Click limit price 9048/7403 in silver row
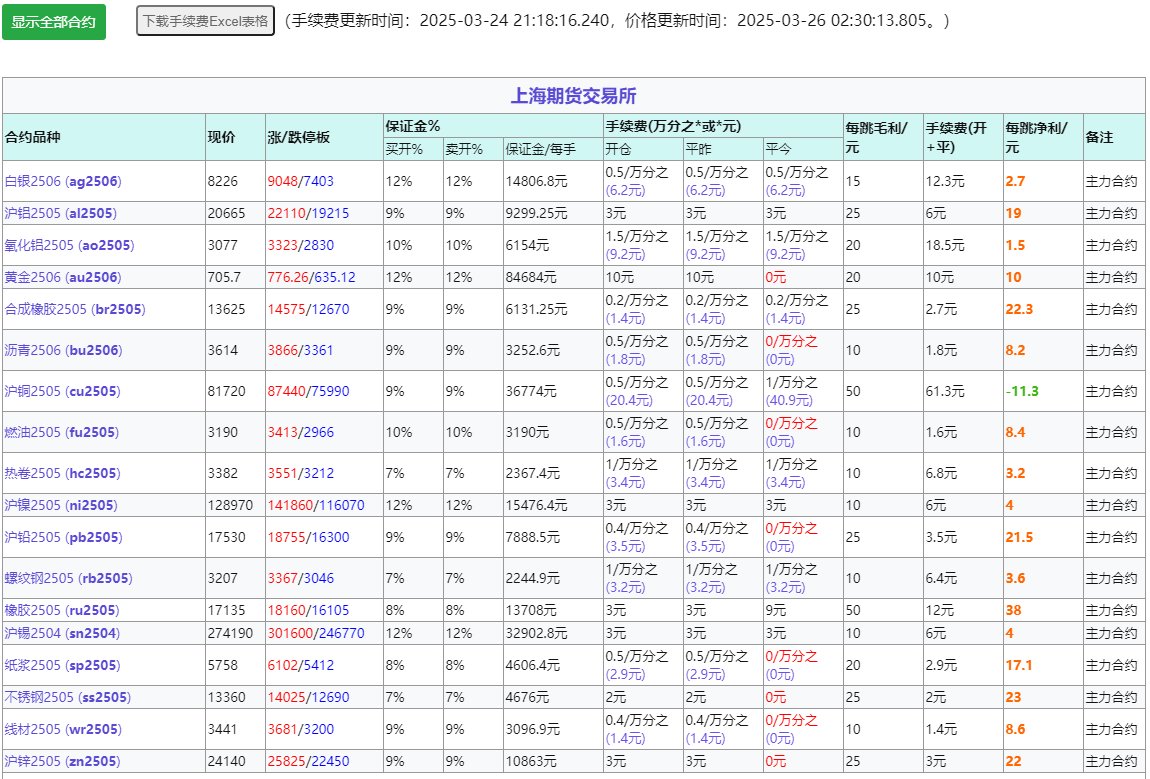Screen dimensions: 1150x779 coord(301,181)
